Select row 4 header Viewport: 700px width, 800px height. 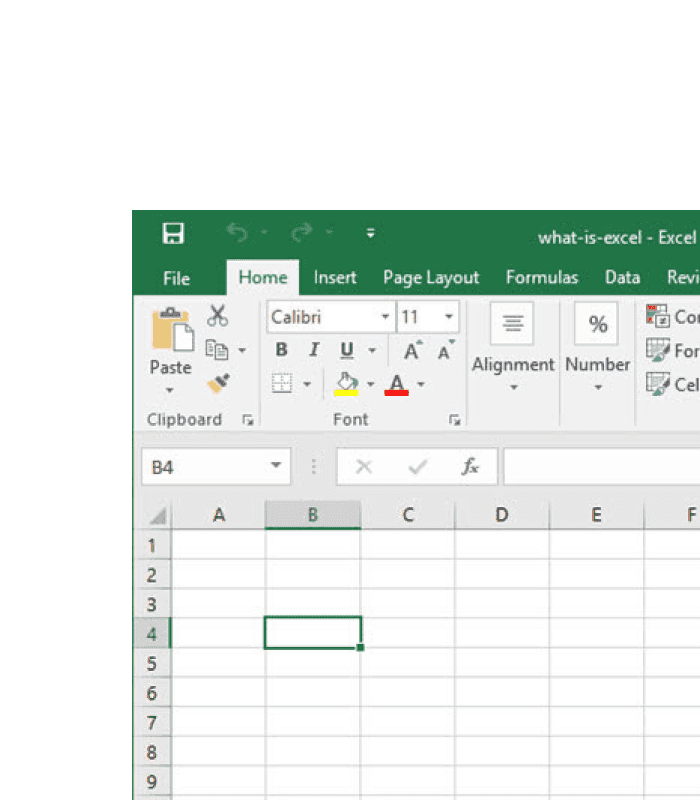click(x=152, y=634)
